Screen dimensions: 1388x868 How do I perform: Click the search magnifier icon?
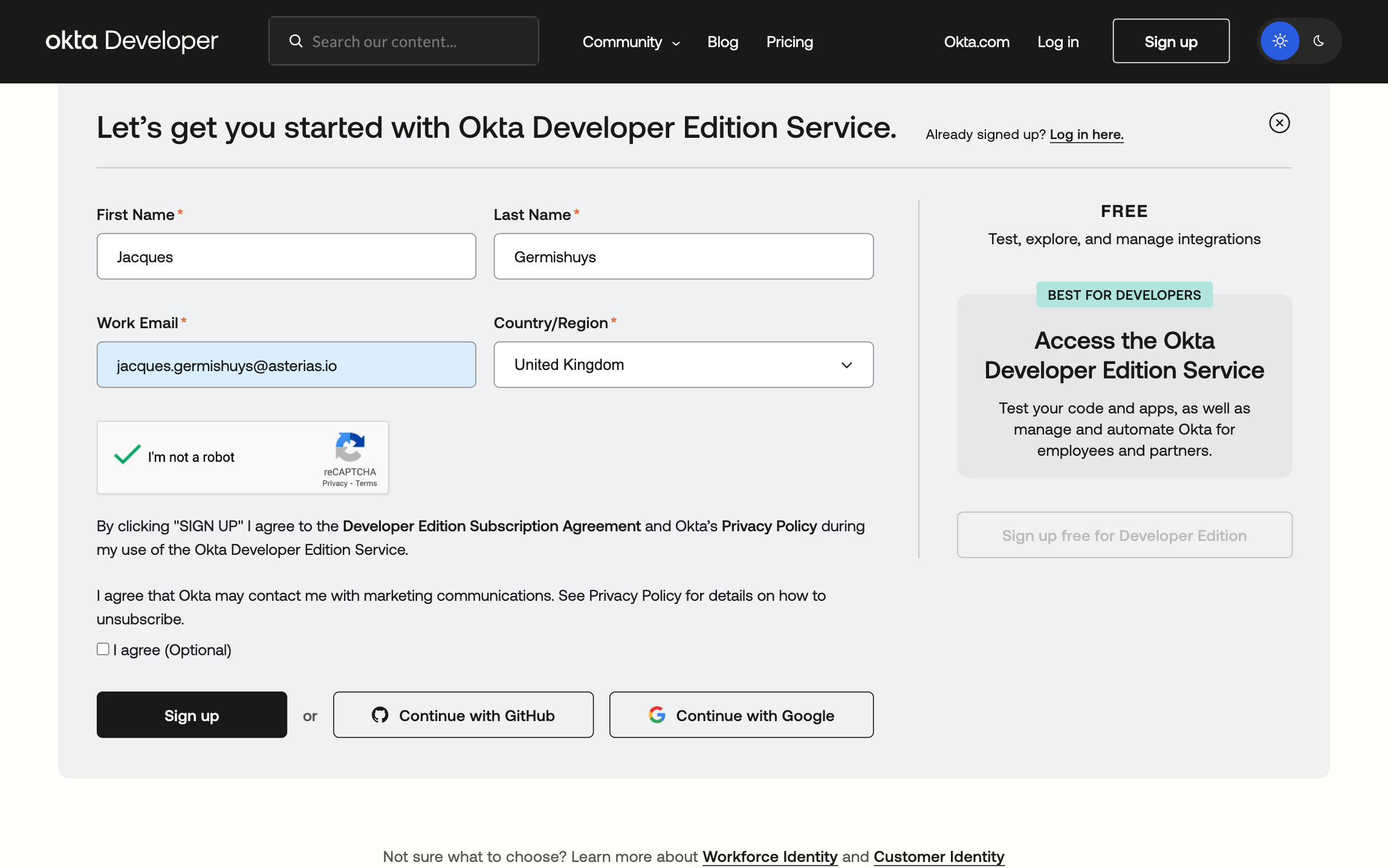coord(296,41)
